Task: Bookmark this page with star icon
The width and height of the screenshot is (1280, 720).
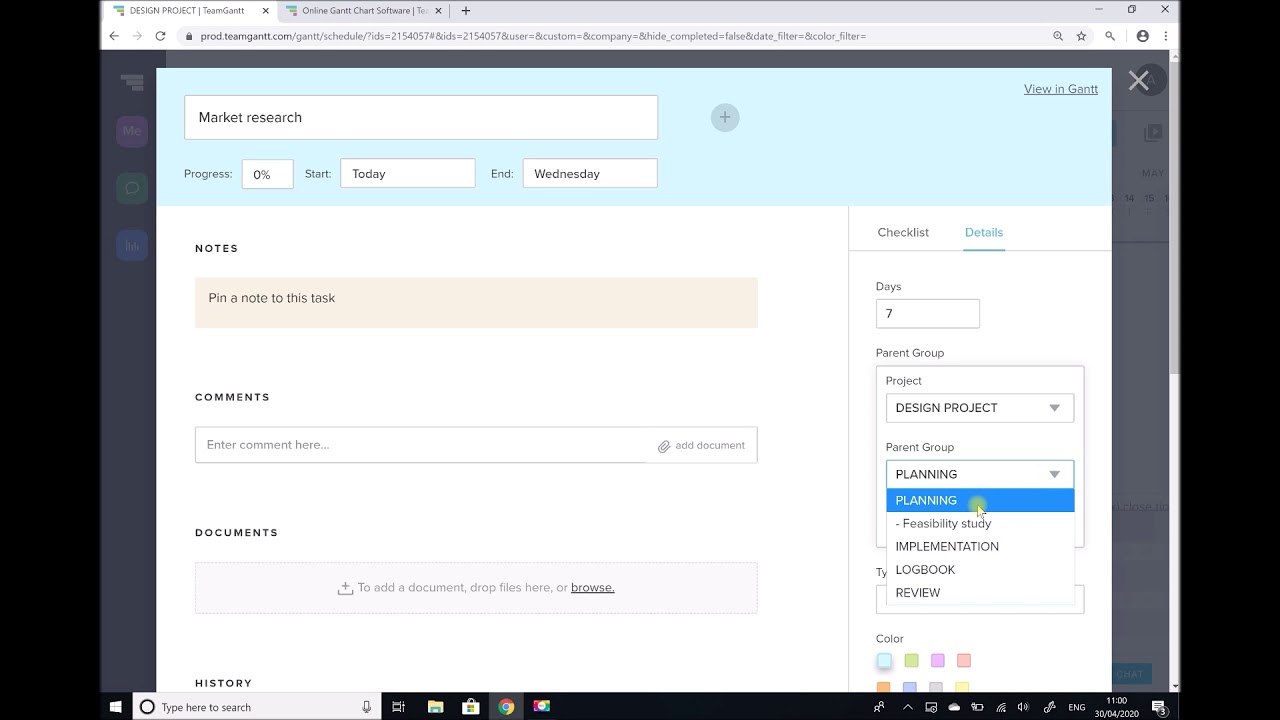Action: point(1081,36)
